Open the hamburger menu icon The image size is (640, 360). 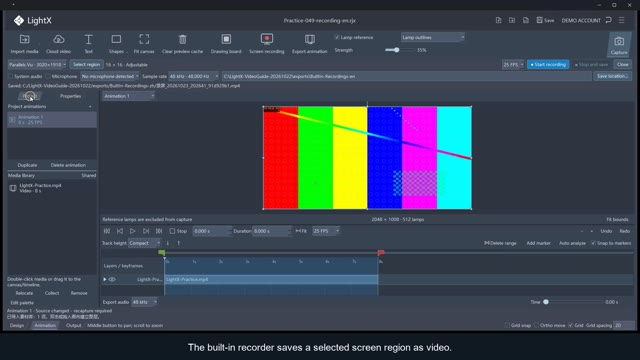(622, 20)
